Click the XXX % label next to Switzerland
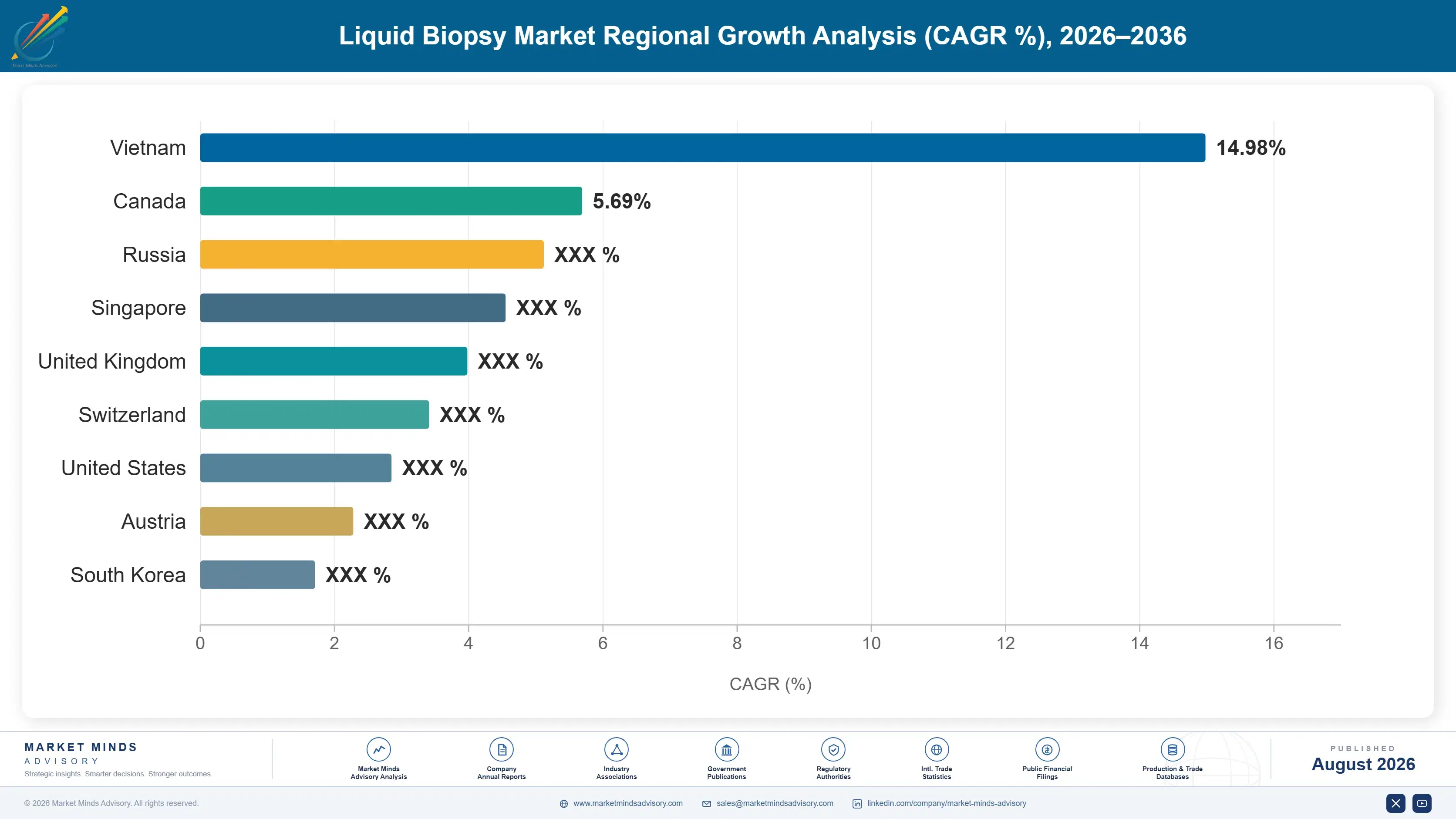This screenshot has width=1456, height=819. pos(472,415)
